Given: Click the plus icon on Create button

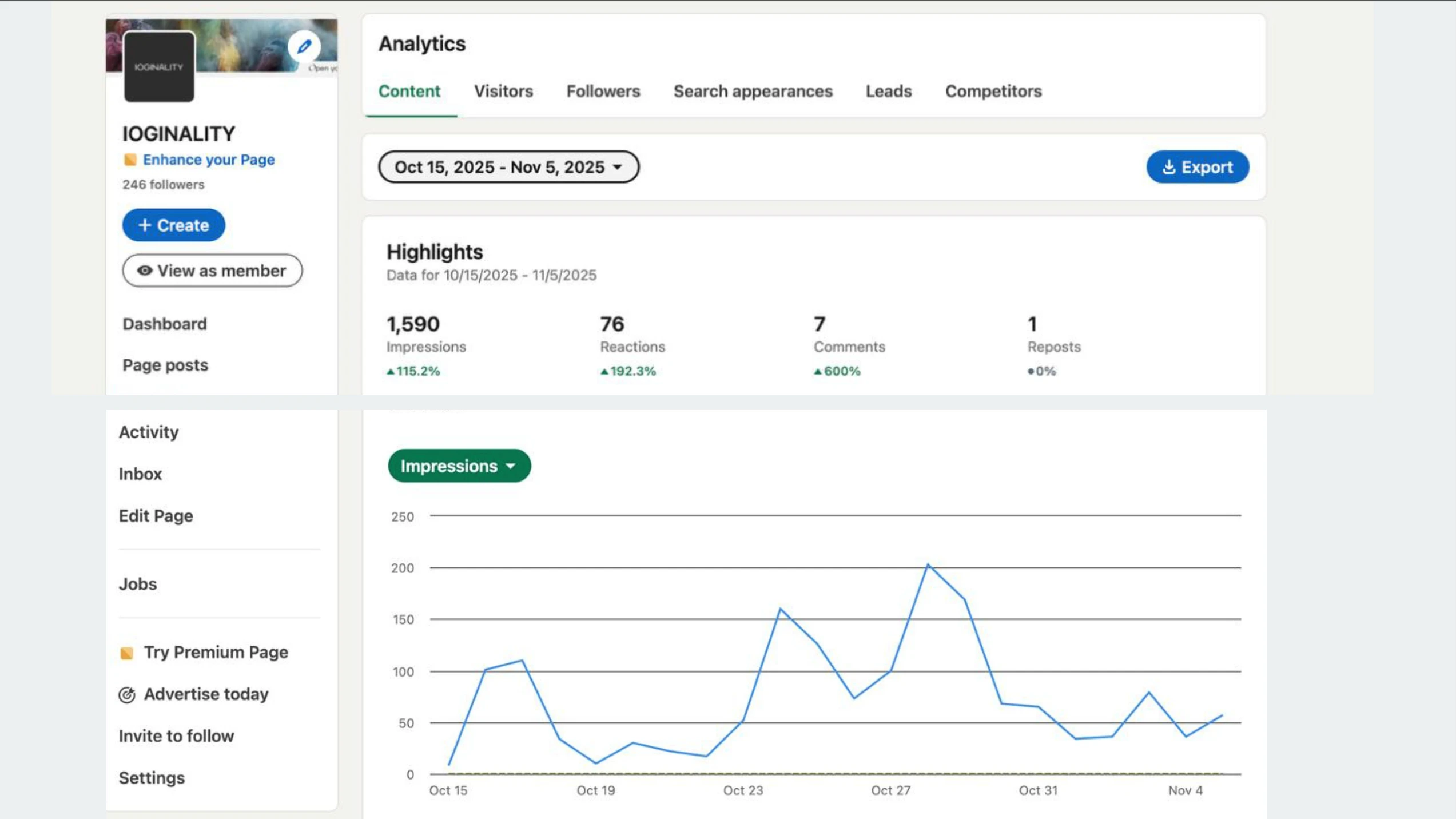Looking at the screenshot, I should 145,225.
